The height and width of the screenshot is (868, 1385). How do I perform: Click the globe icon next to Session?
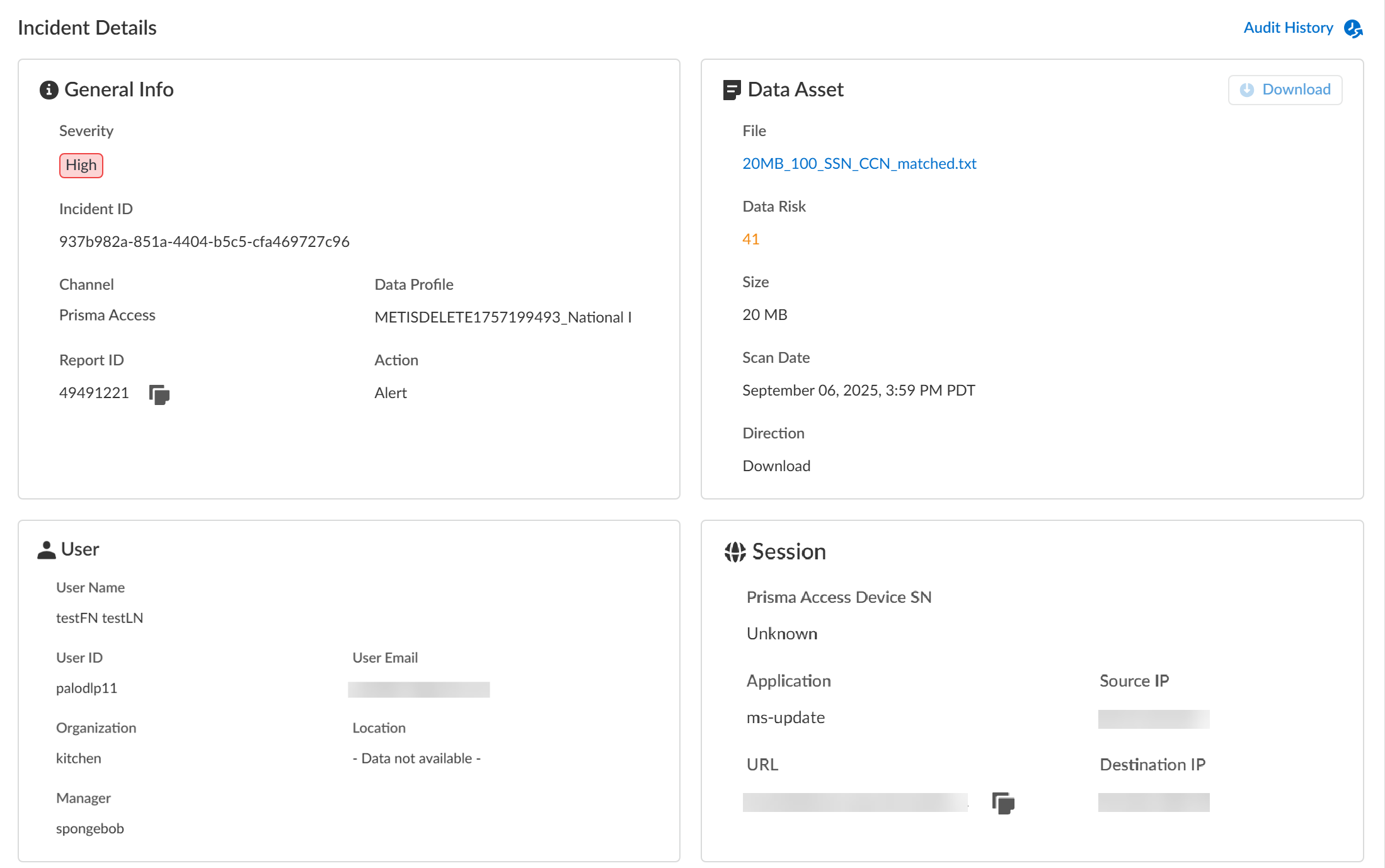point(733,551)
